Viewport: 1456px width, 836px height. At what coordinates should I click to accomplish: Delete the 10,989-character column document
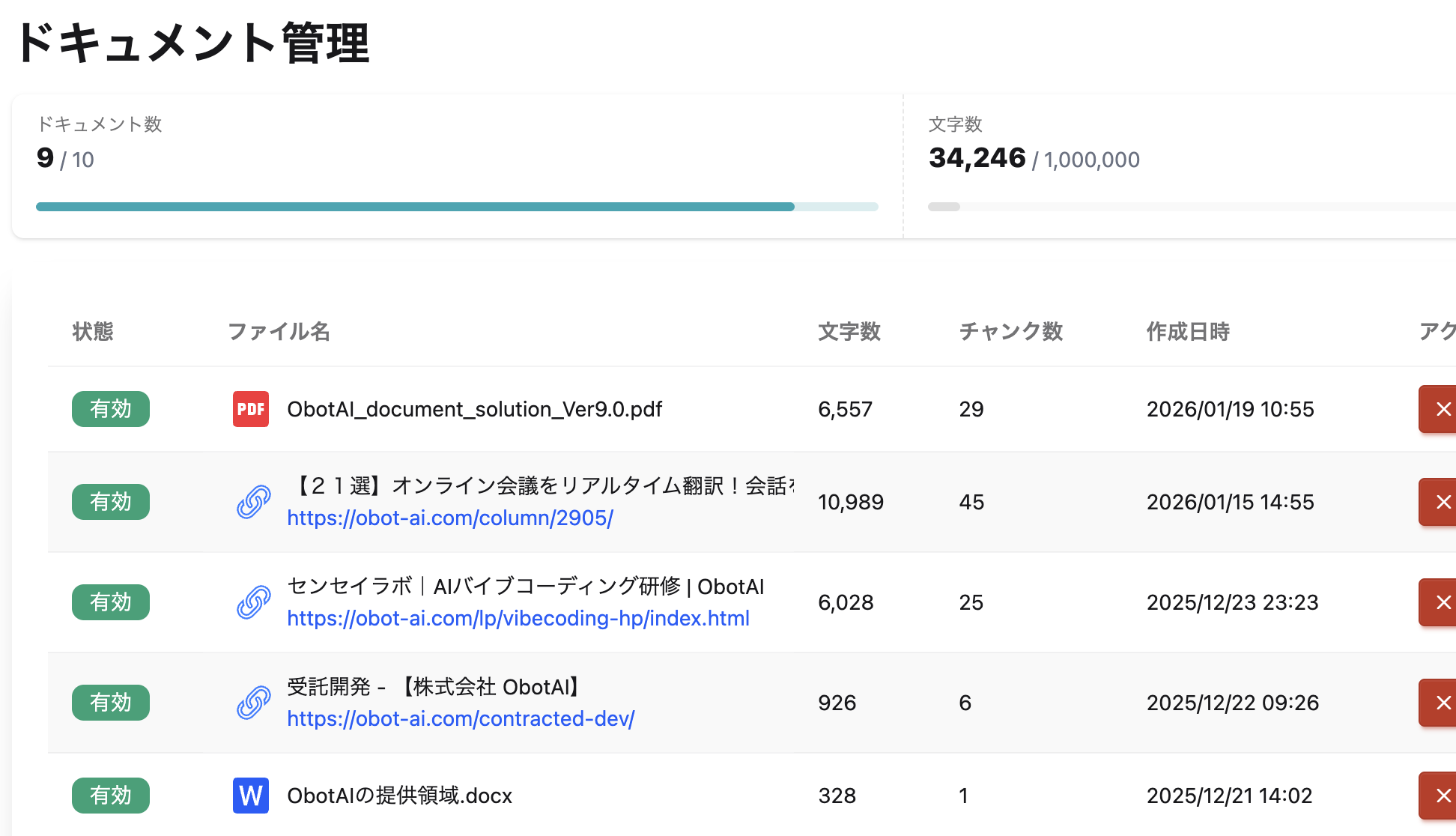(1441, 502)
